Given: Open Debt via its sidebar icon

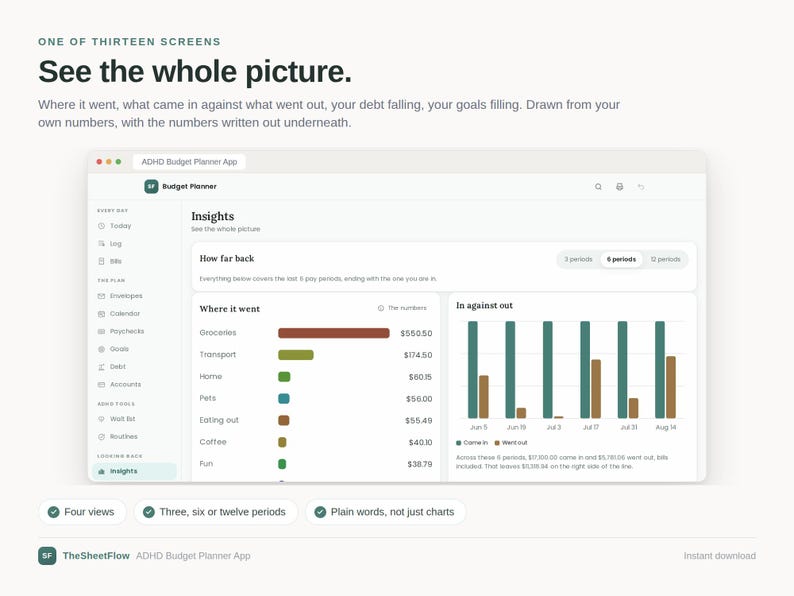Looking at the screenshot, I should pyautogui.click(x=101, y=367).
